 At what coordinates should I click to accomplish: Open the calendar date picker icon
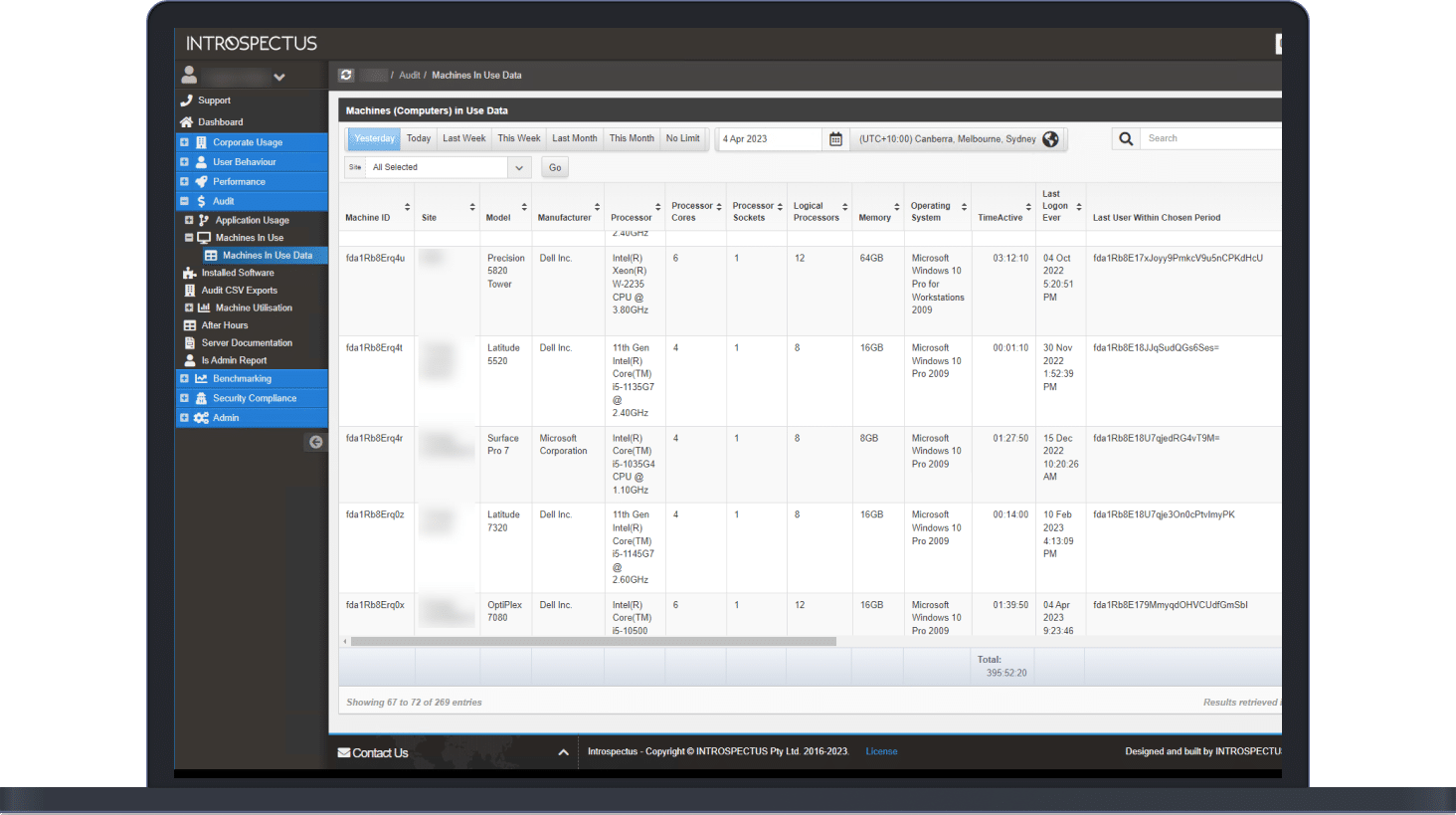(x=835, y=139)
